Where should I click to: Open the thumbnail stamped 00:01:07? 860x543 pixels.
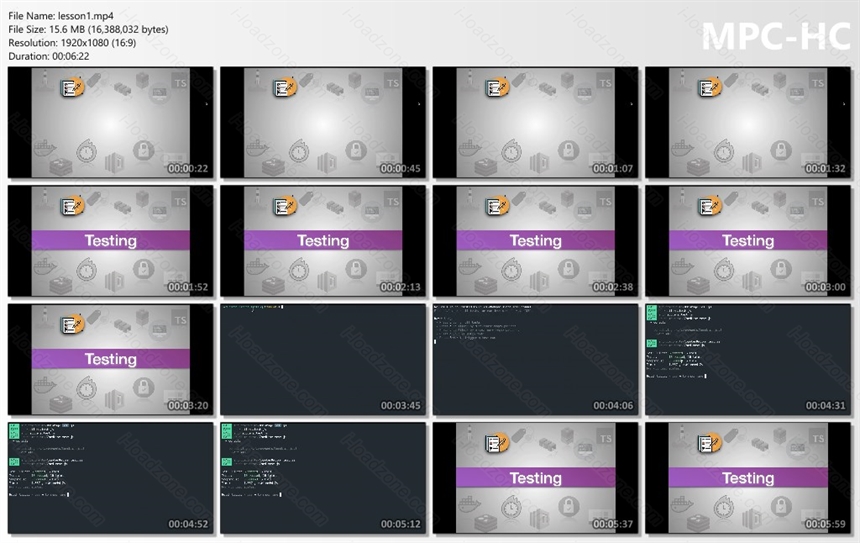pyautogui.click(x=535, y=122)
